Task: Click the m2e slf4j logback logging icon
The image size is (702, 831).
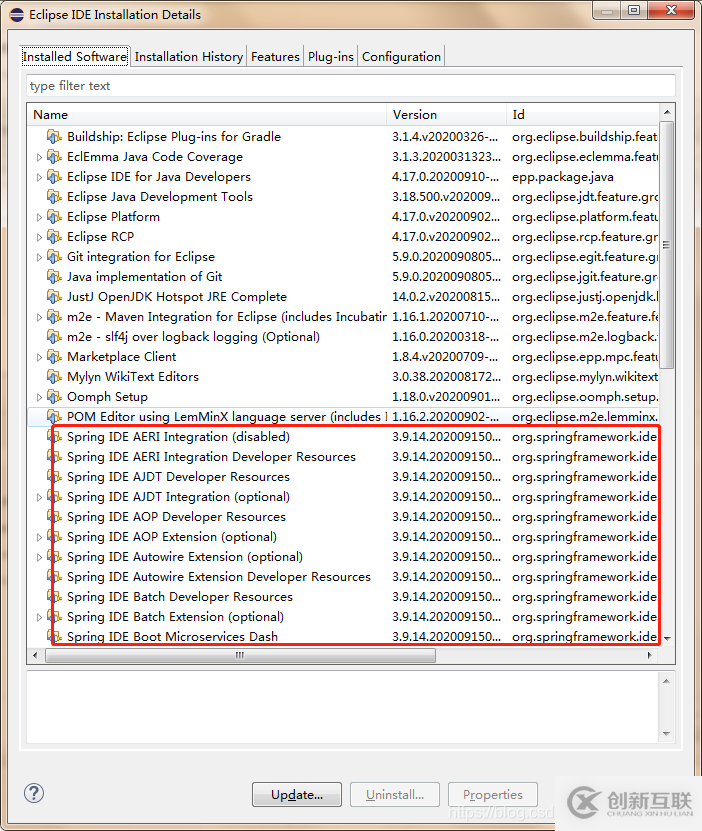Action: click(54, 337)
